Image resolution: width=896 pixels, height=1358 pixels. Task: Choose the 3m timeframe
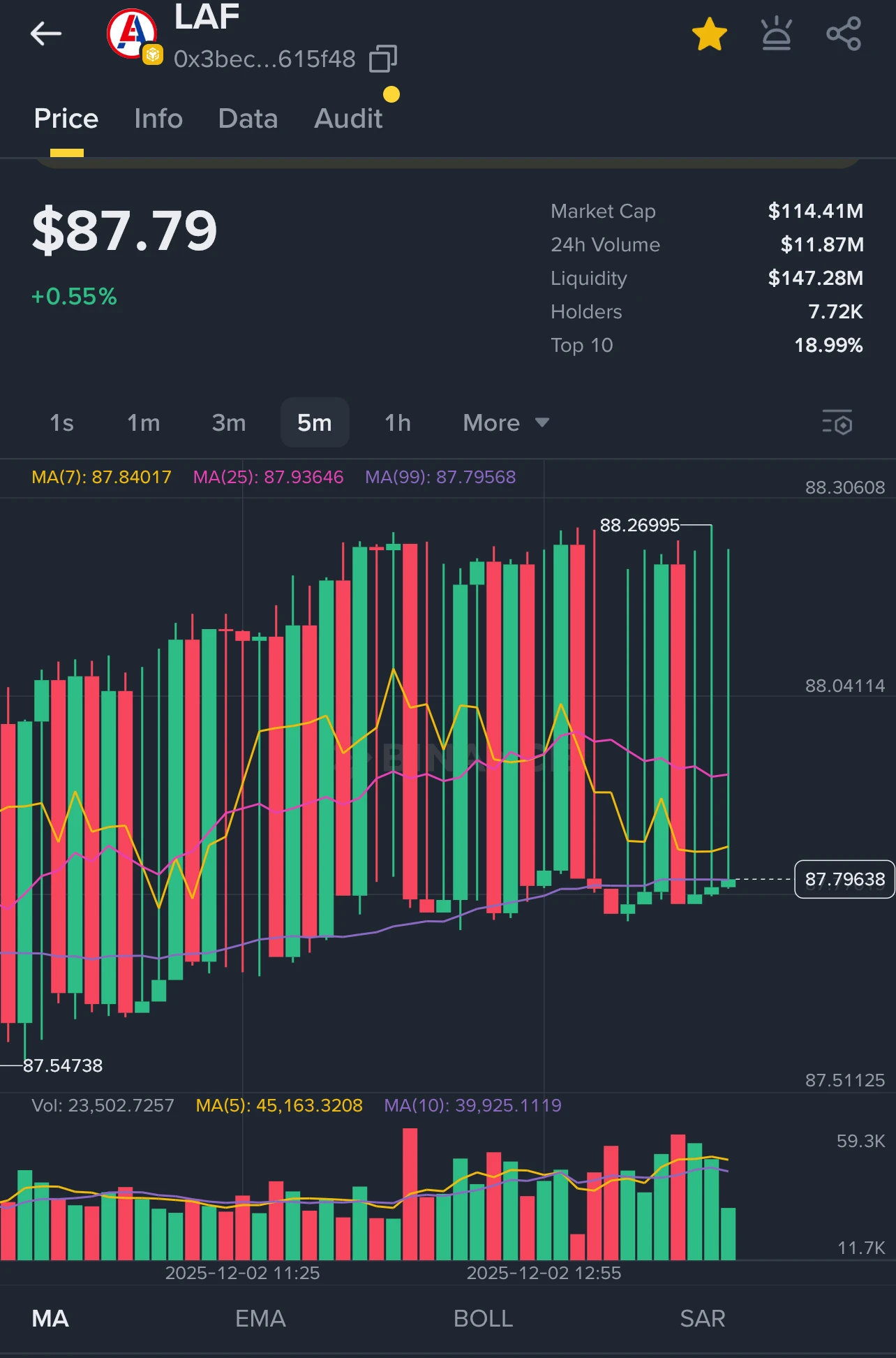click(x=229, y=423)
